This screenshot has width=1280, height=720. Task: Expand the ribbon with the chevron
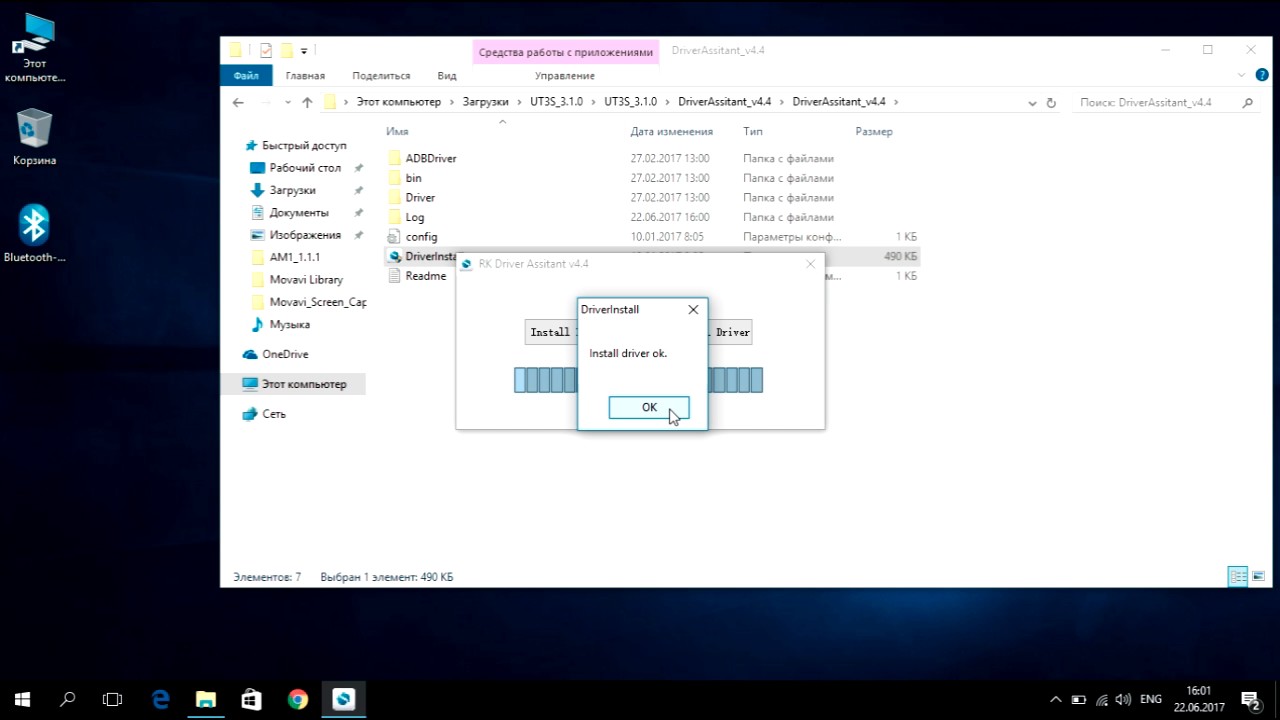tap(1243, 76)
